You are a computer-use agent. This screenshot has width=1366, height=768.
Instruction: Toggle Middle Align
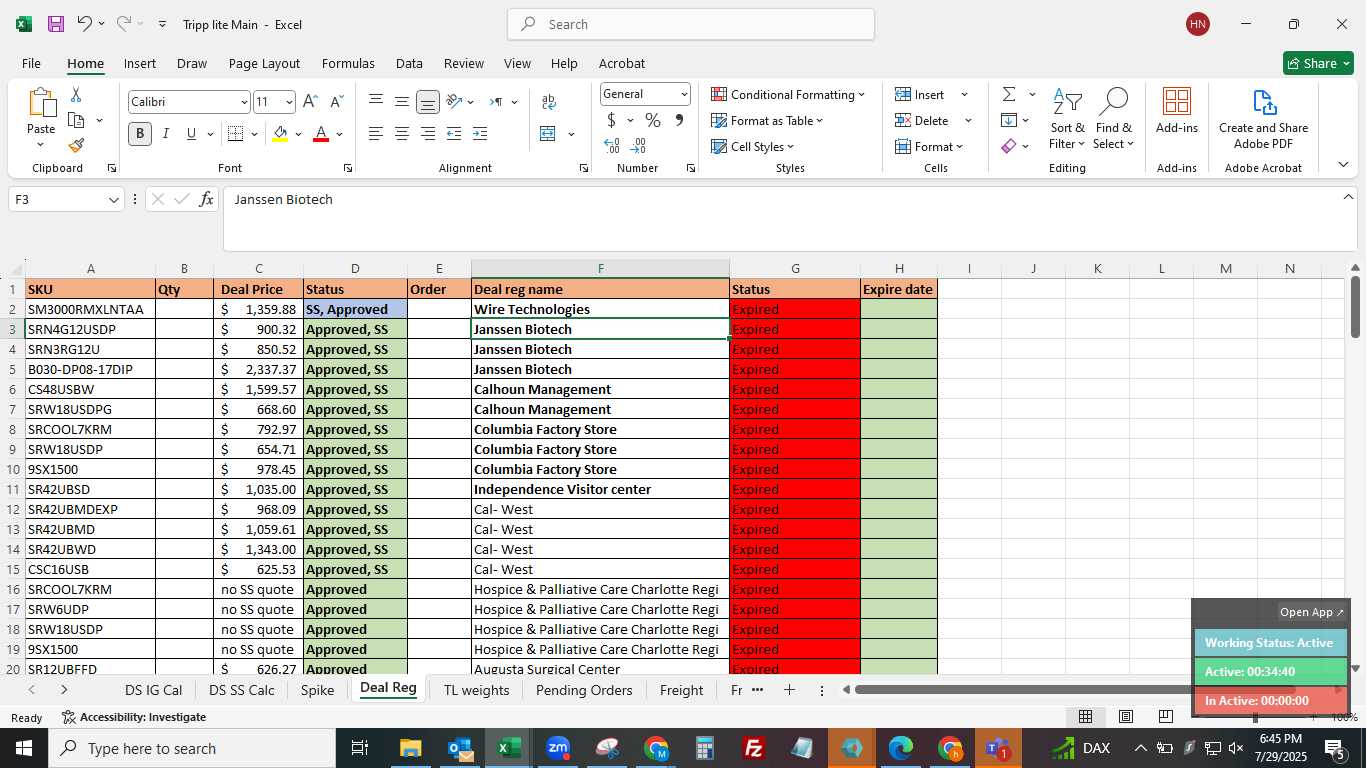point(402,102)
